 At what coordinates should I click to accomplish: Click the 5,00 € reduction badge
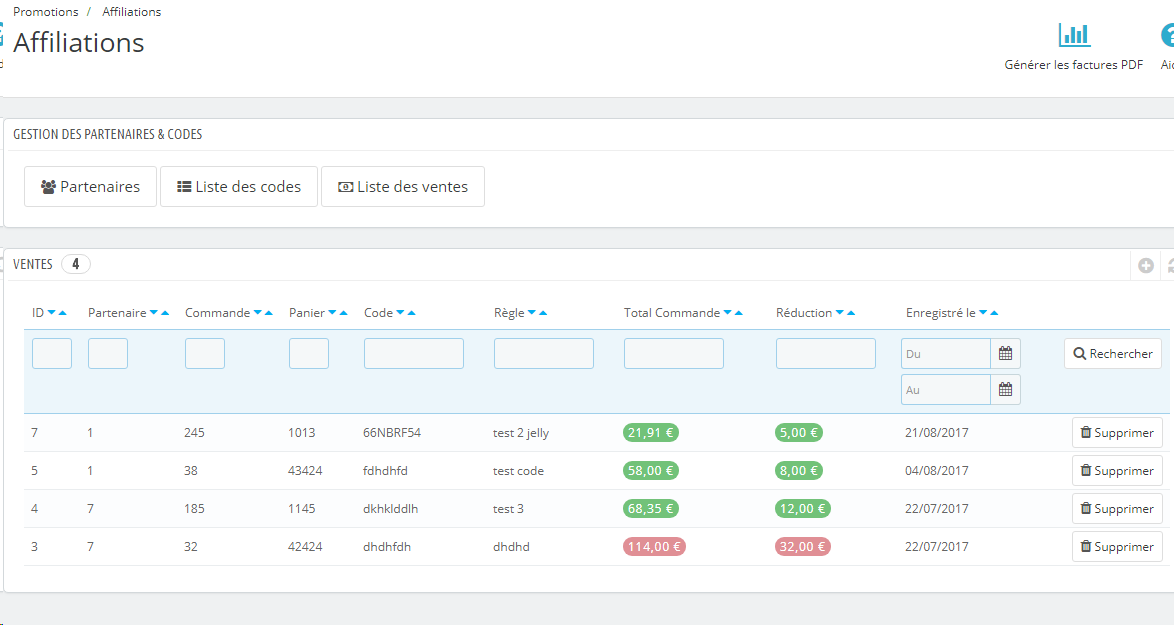[x=799, y=433]
